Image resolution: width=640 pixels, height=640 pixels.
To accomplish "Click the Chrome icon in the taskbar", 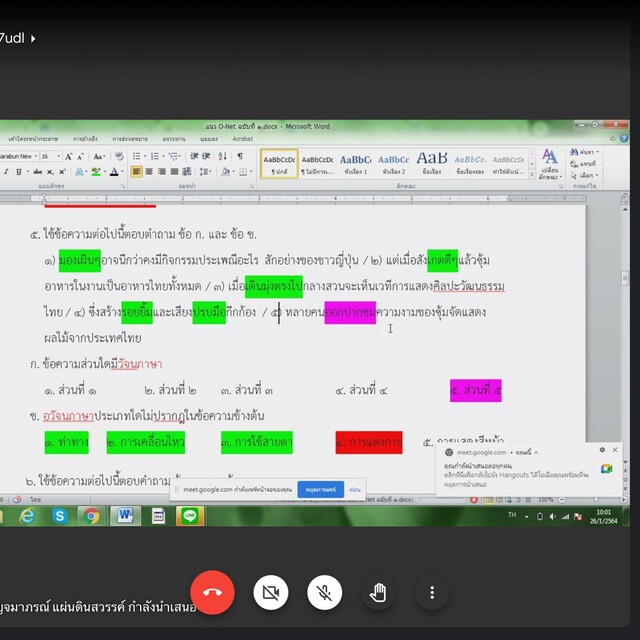I will [92, 516].
